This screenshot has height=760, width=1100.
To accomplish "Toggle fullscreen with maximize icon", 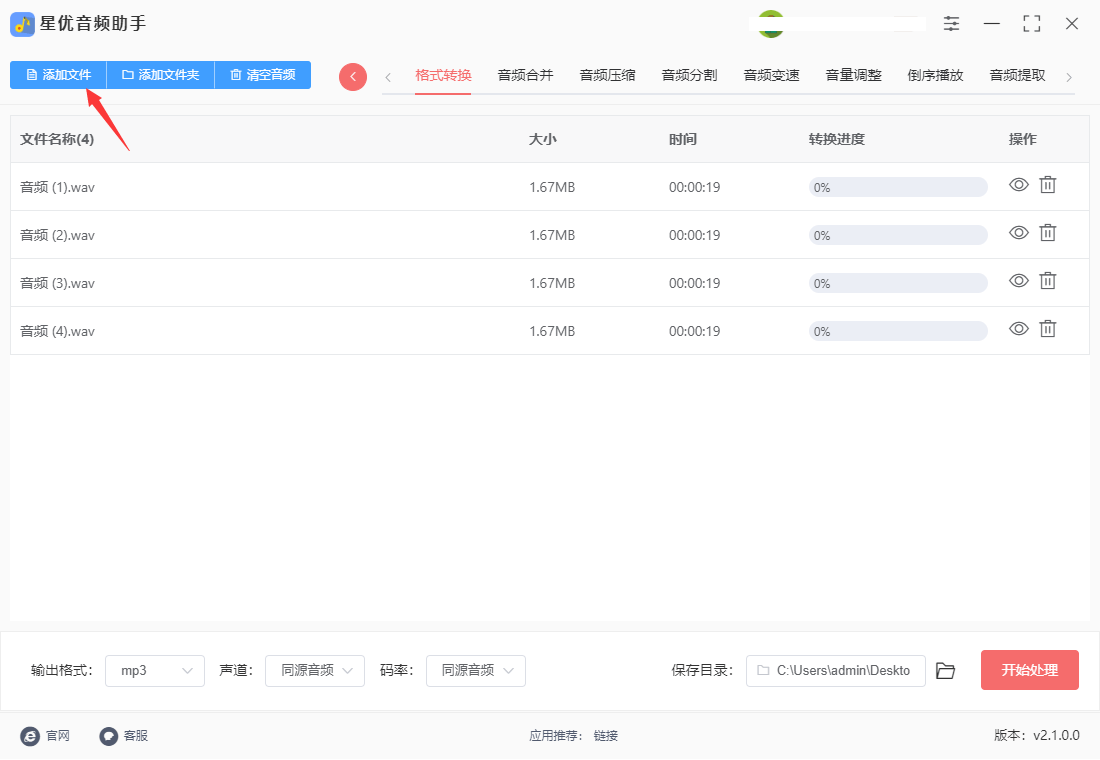I will point(1032,23).
